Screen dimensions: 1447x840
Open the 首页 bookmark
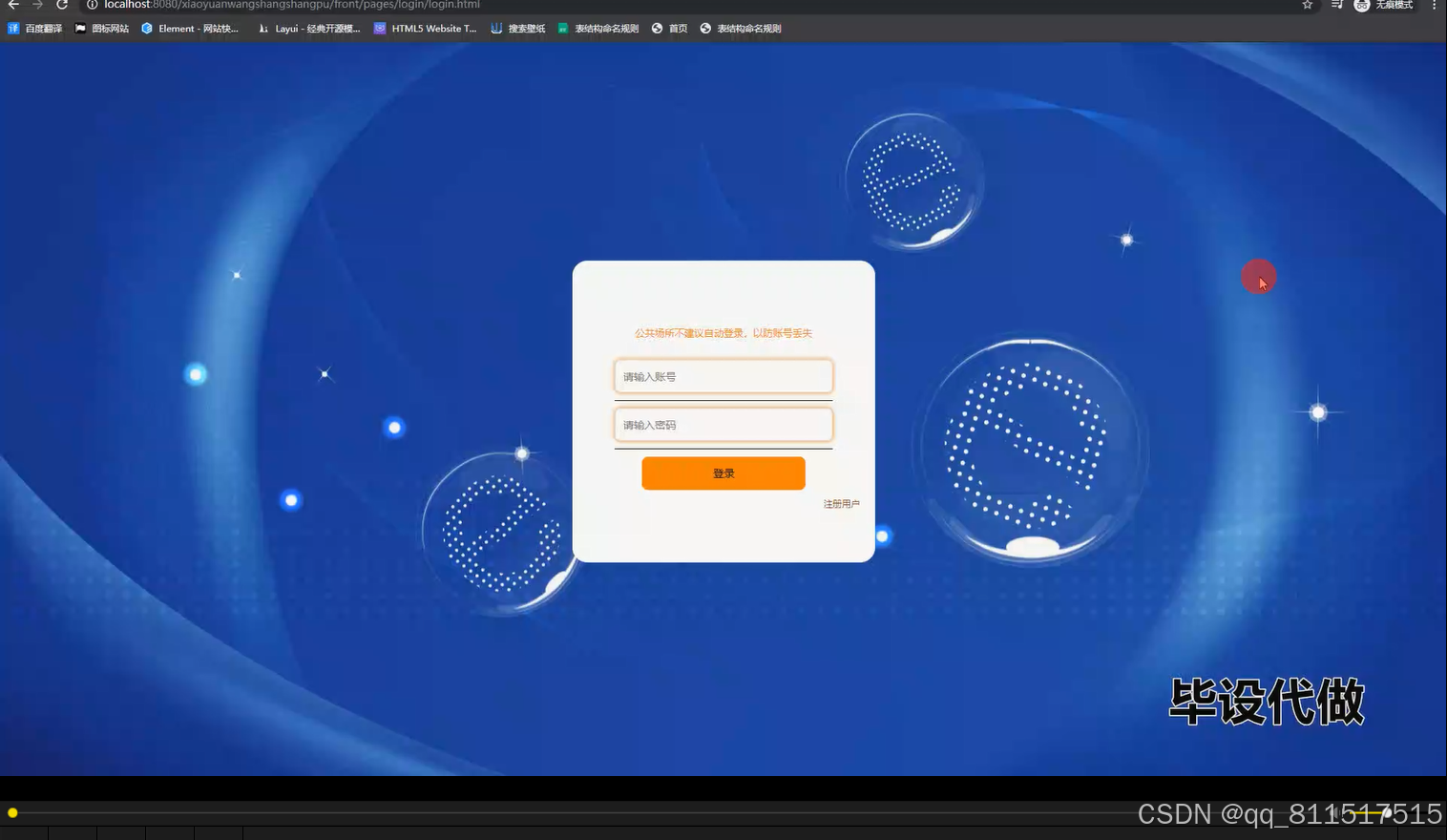(x=670, y=29)
